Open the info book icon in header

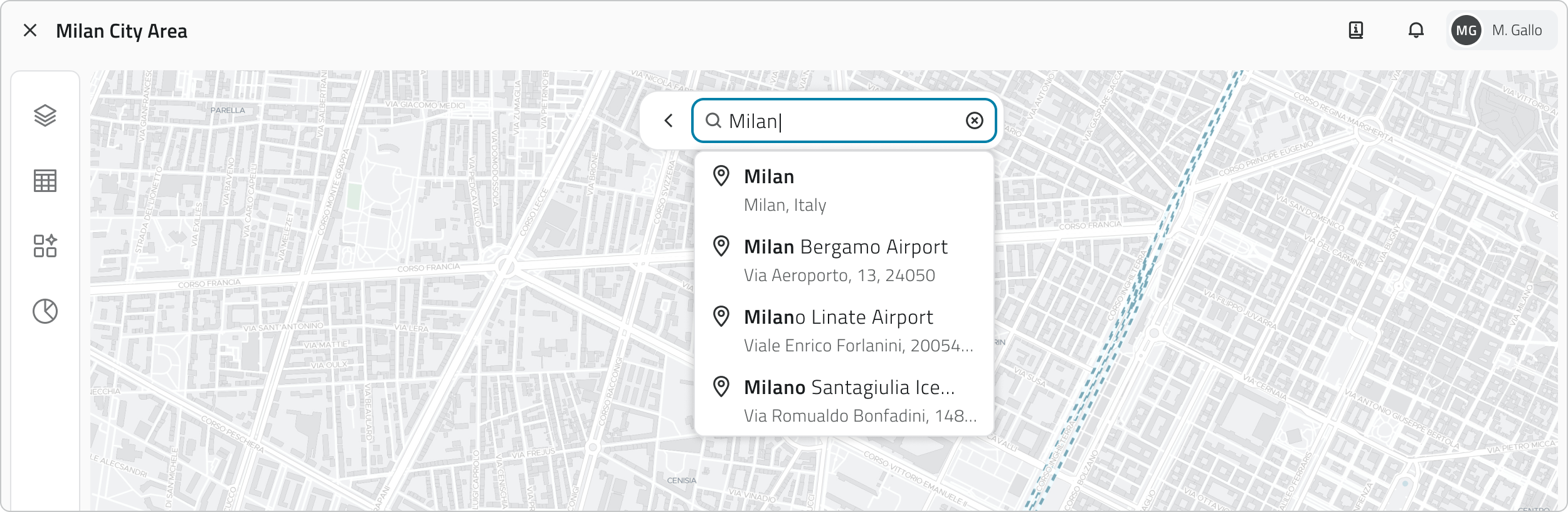click(x=1356, y=30)
